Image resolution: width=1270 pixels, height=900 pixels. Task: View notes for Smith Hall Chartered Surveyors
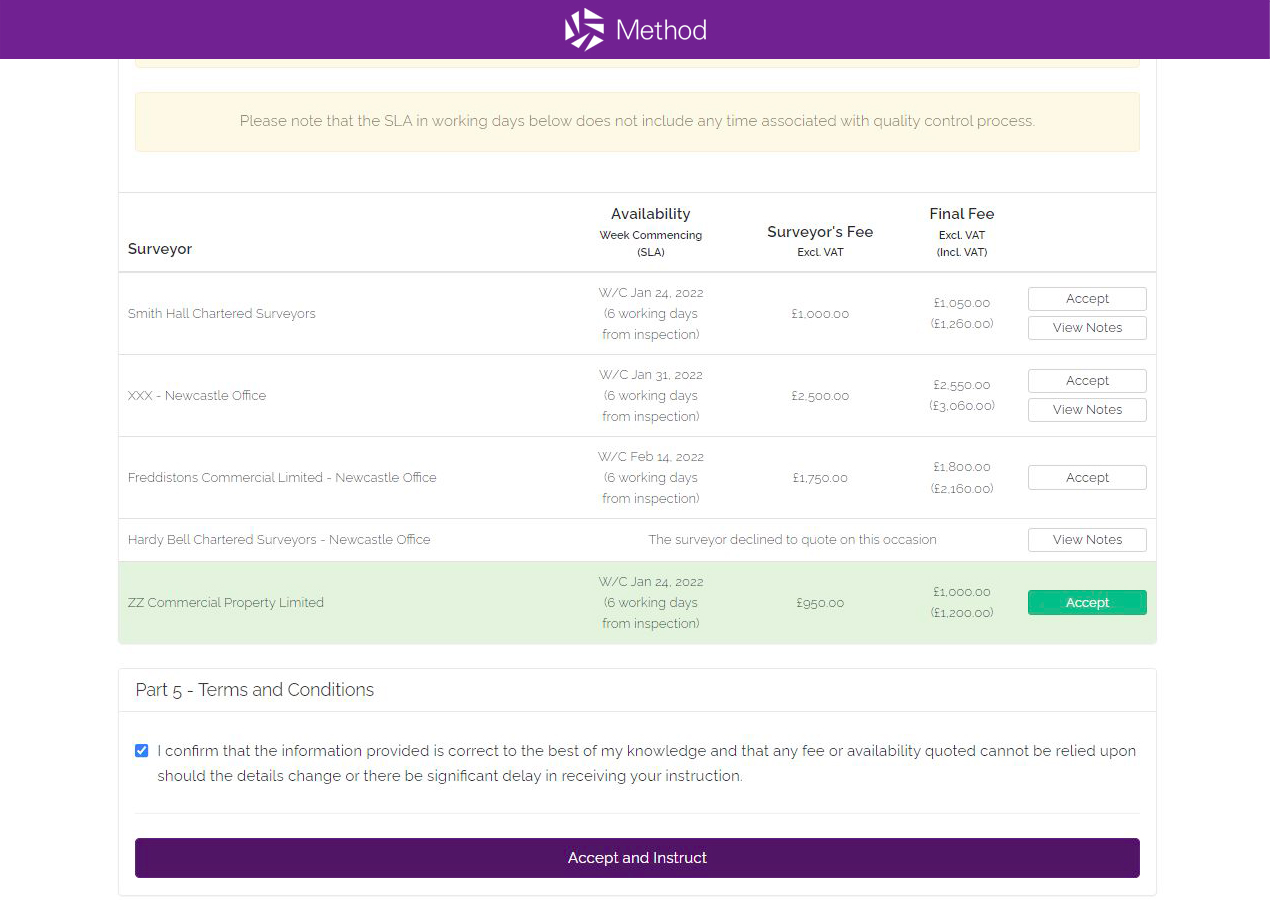point(1086,328)
